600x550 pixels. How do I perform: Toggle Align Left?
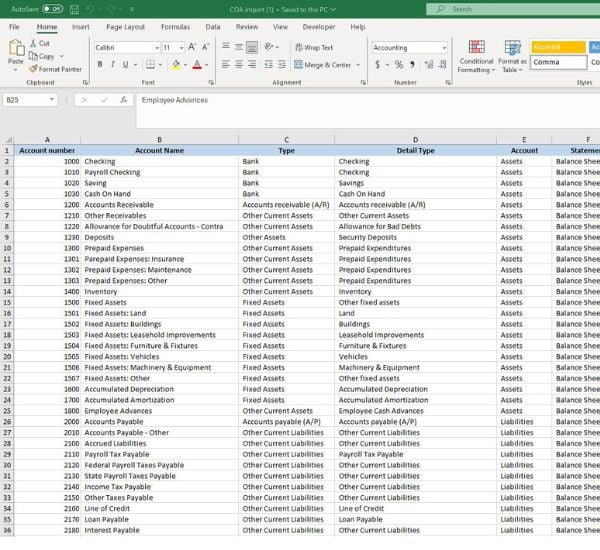coord(226,64)
